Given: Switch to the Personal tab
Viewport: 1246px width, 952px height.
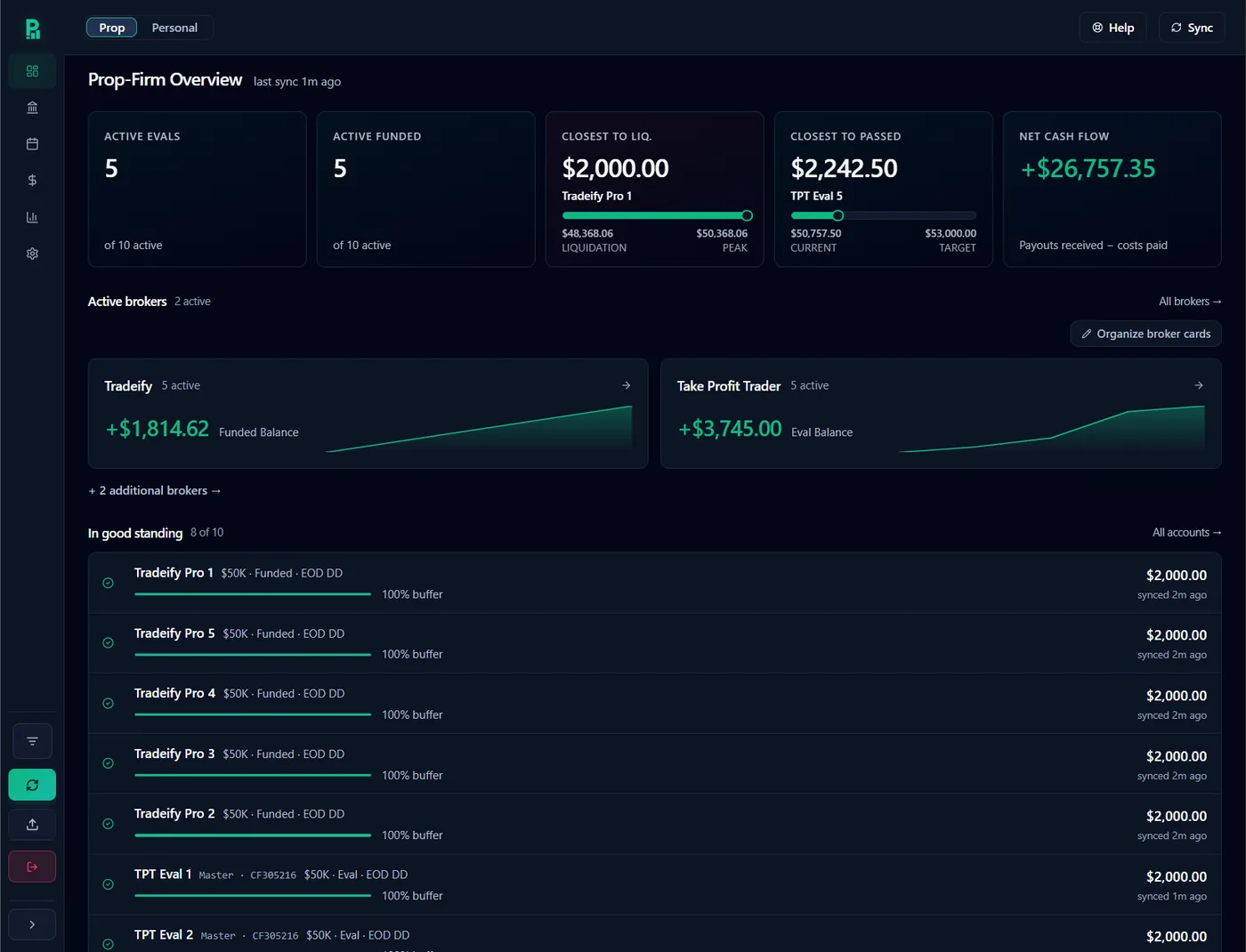Looking at the screenshot, I should tap(174, 28).
